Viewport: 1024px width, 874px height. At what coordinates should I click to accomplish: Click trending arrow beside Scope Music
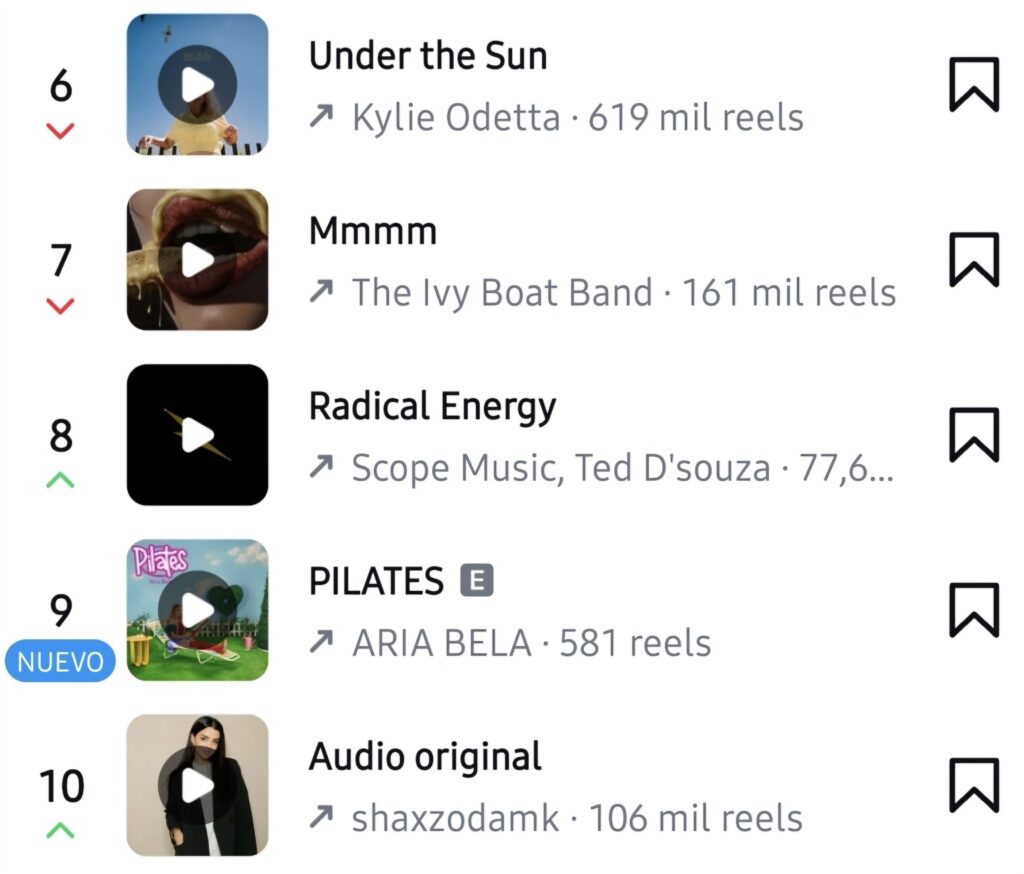tap(321, 467)
